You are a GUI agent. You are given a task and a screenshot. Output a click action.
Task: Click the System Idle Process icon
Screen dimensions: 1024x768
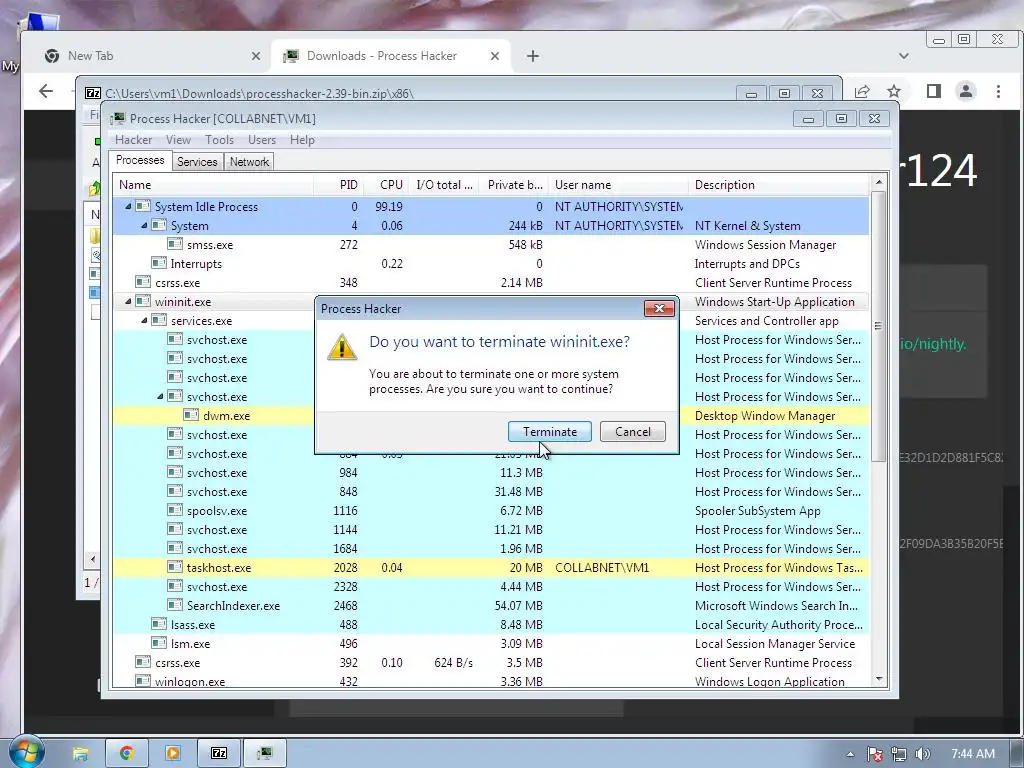pyautogui.click(x=142, y=206)
